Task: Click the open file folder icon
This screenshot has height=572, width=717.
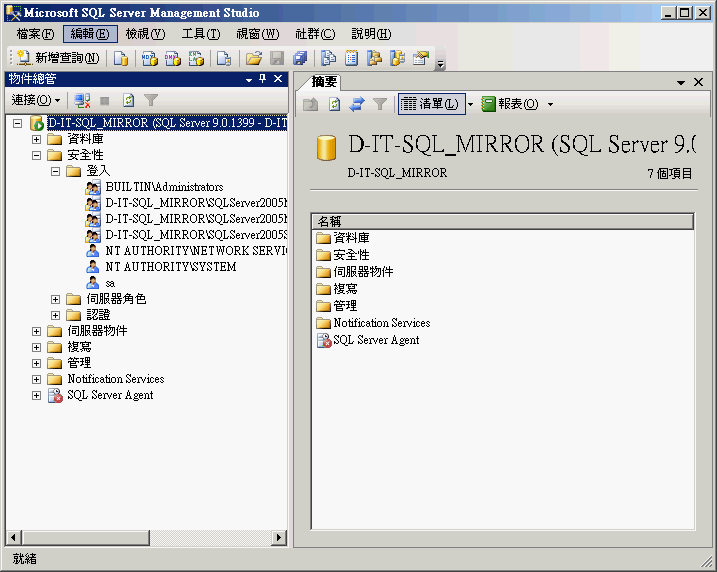Action: (254, 58)
